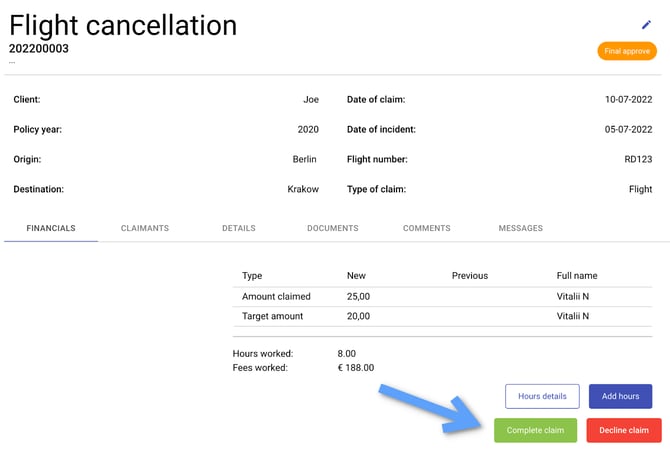Open the Messages tab
670x458 pixels.
coord(521,228)
